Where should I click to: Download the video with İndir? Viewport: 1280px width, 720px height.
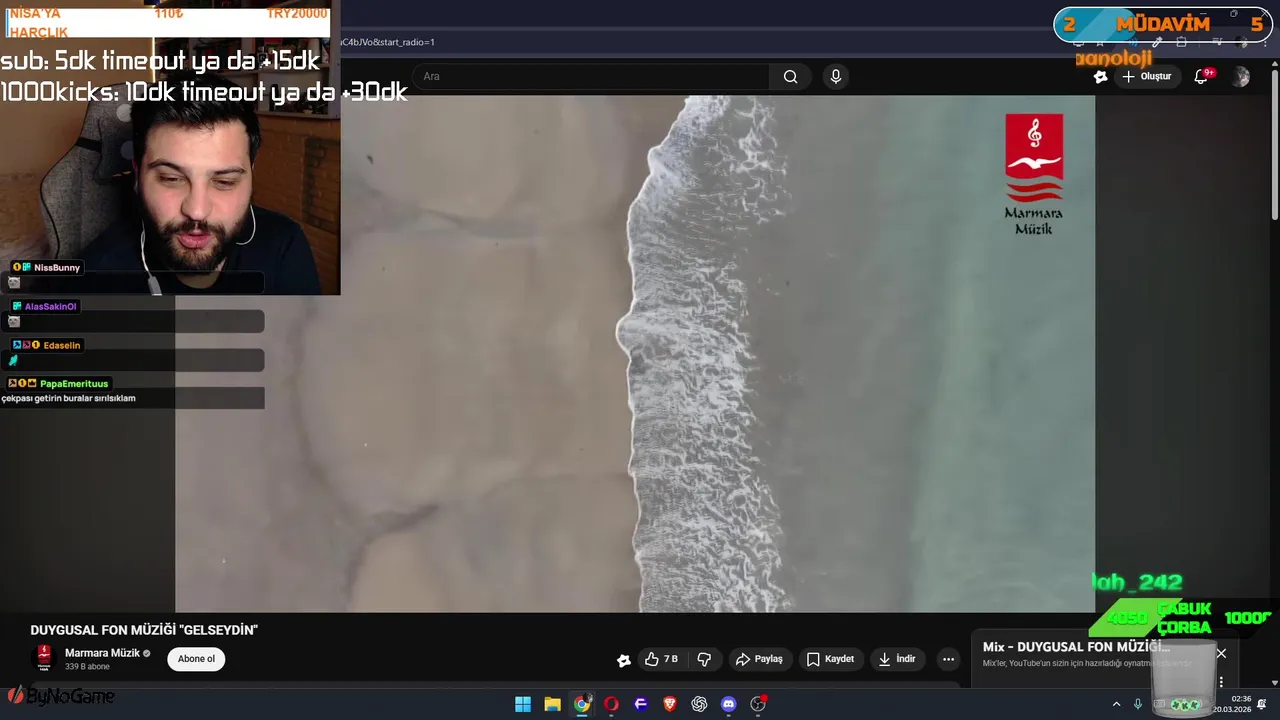pos(897,659)
